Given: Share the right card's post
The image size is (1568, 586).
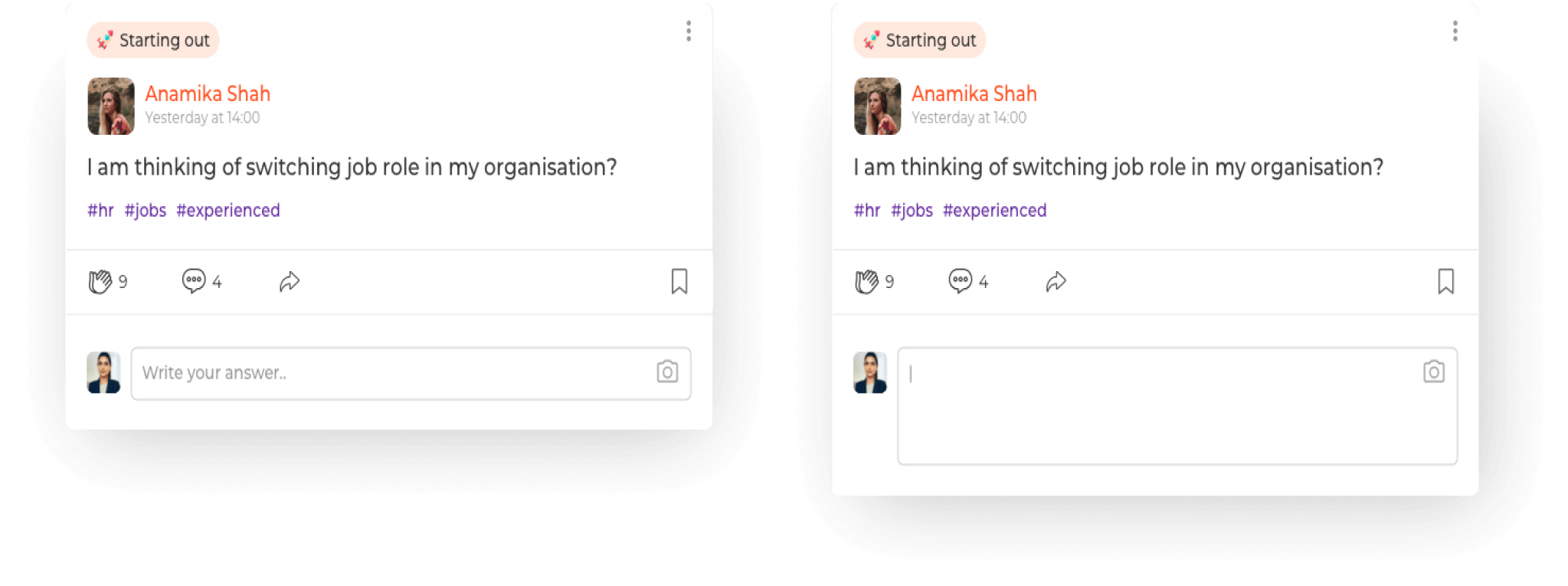Looking at the screenshot, I should (1056, 282).
